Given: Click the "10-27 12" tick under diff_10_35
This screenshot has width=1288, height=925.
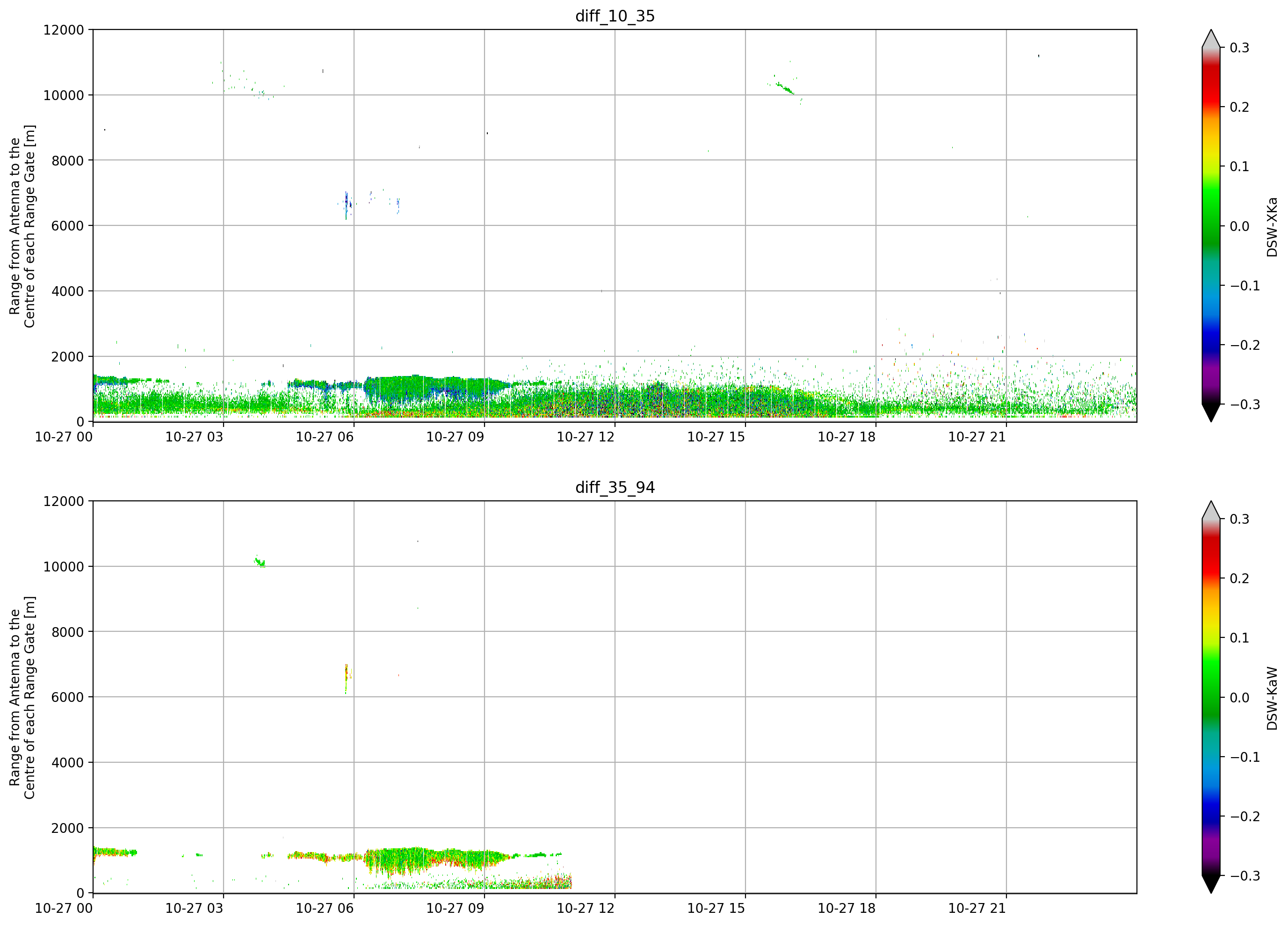Looking at the screenshot, I should click(586, 437).
